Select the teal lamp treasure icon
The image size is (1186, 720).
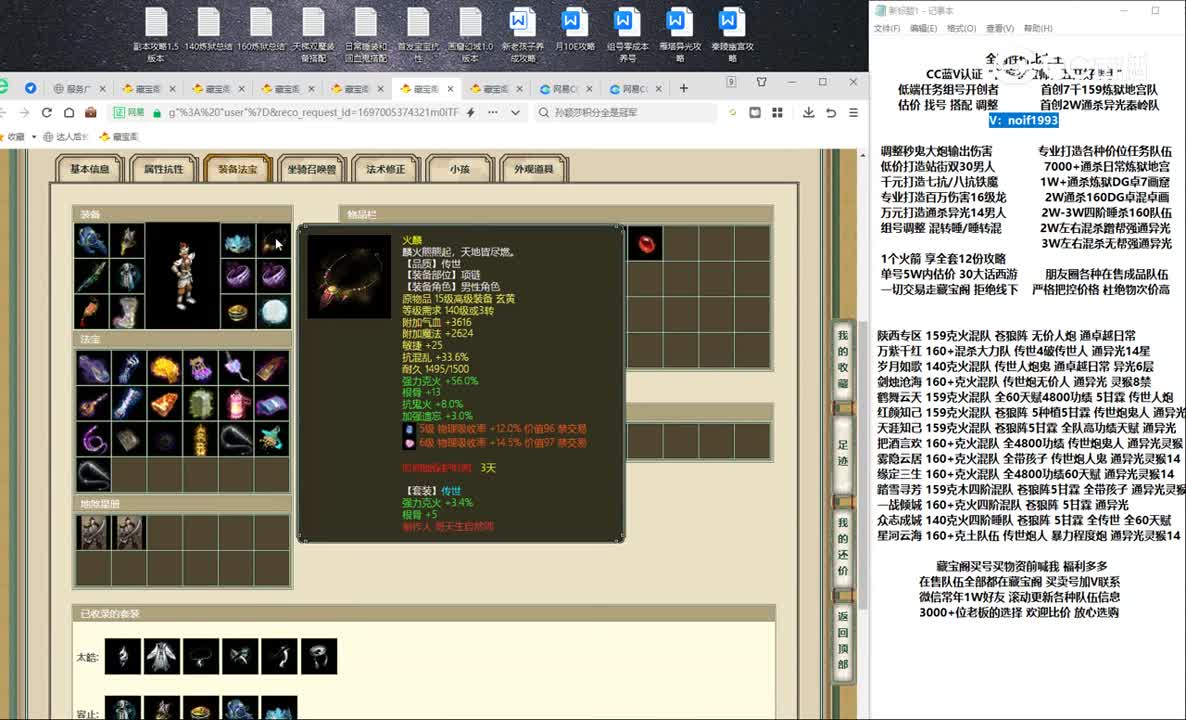[272, 439]
